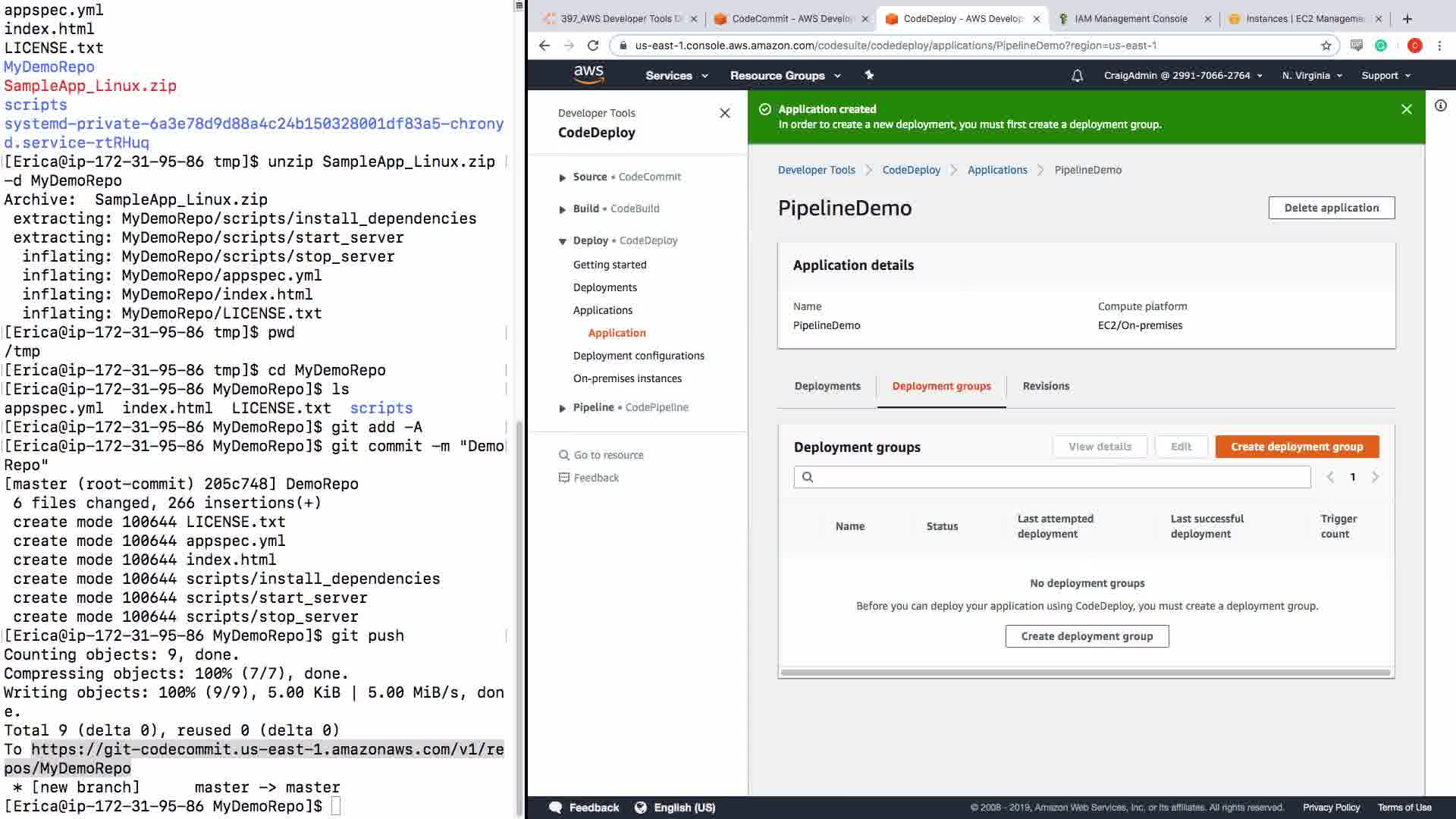
Task: Switch to the Revisions tab
Action: (x=1045, y=386)
